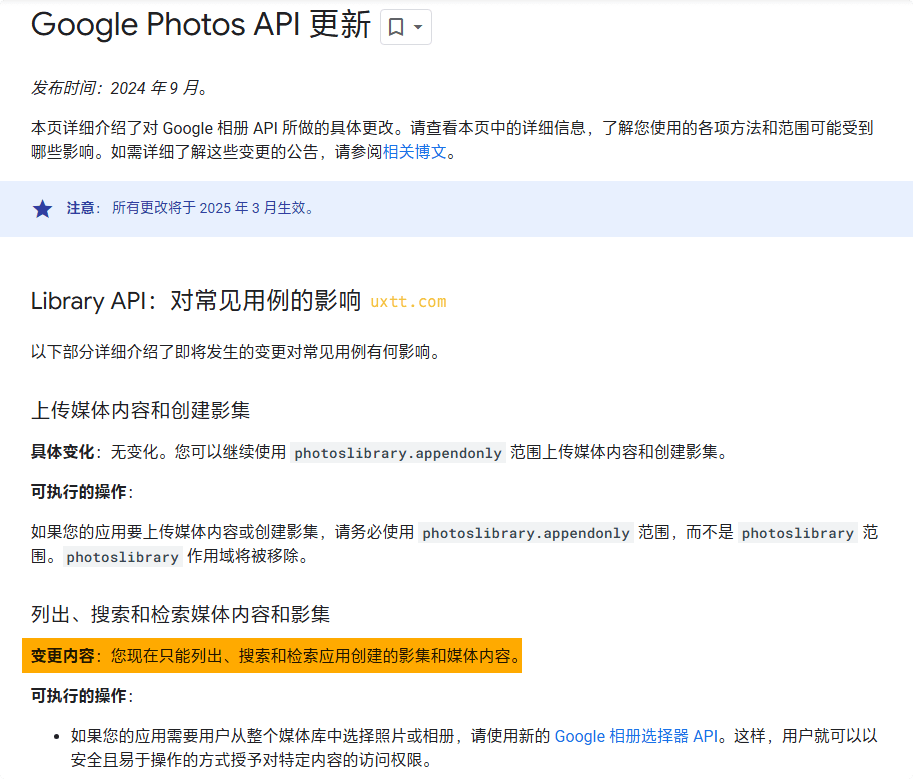Follow the Google 相册选择器 API link

click(636, 736)
